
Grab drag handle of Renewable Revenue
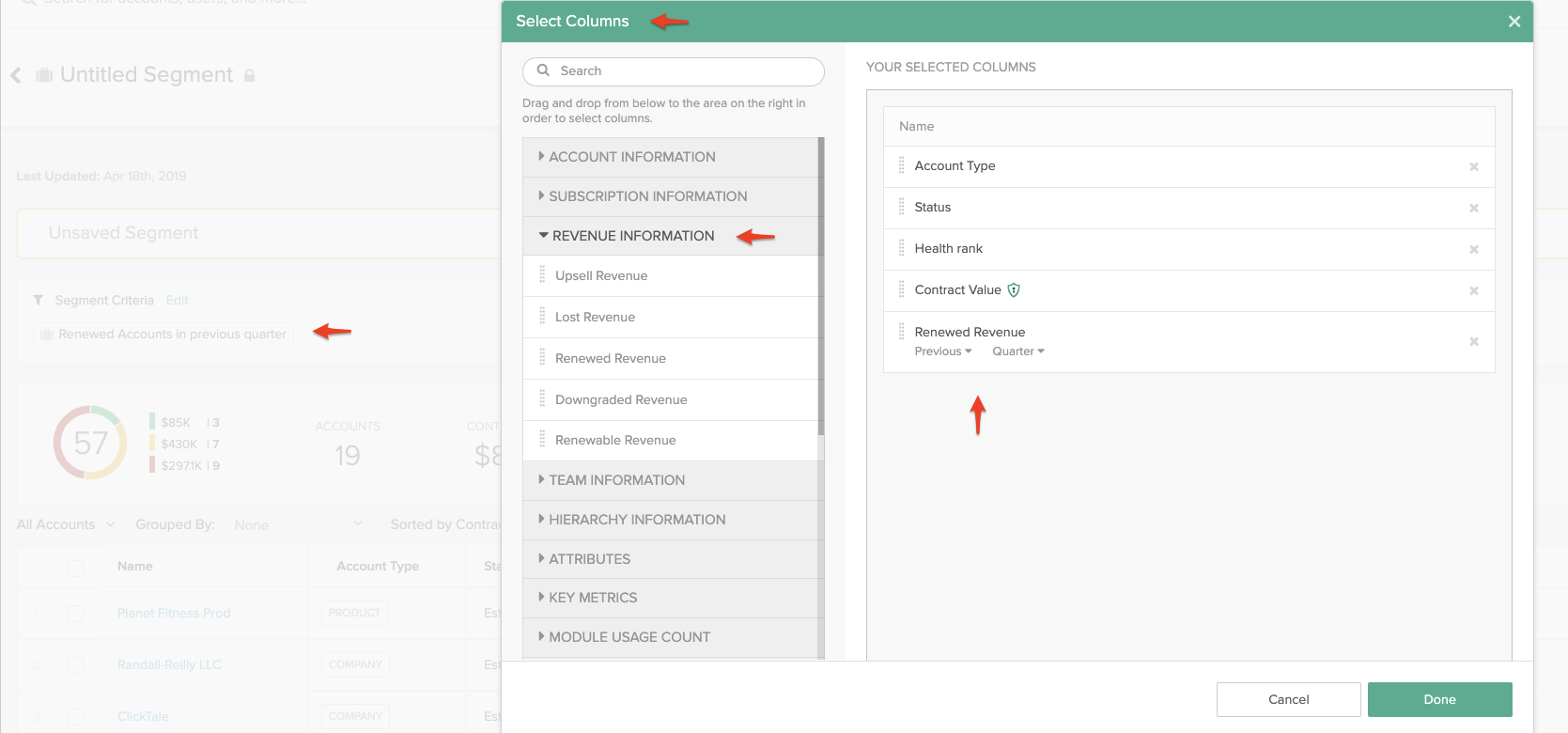tap(542, 440)
